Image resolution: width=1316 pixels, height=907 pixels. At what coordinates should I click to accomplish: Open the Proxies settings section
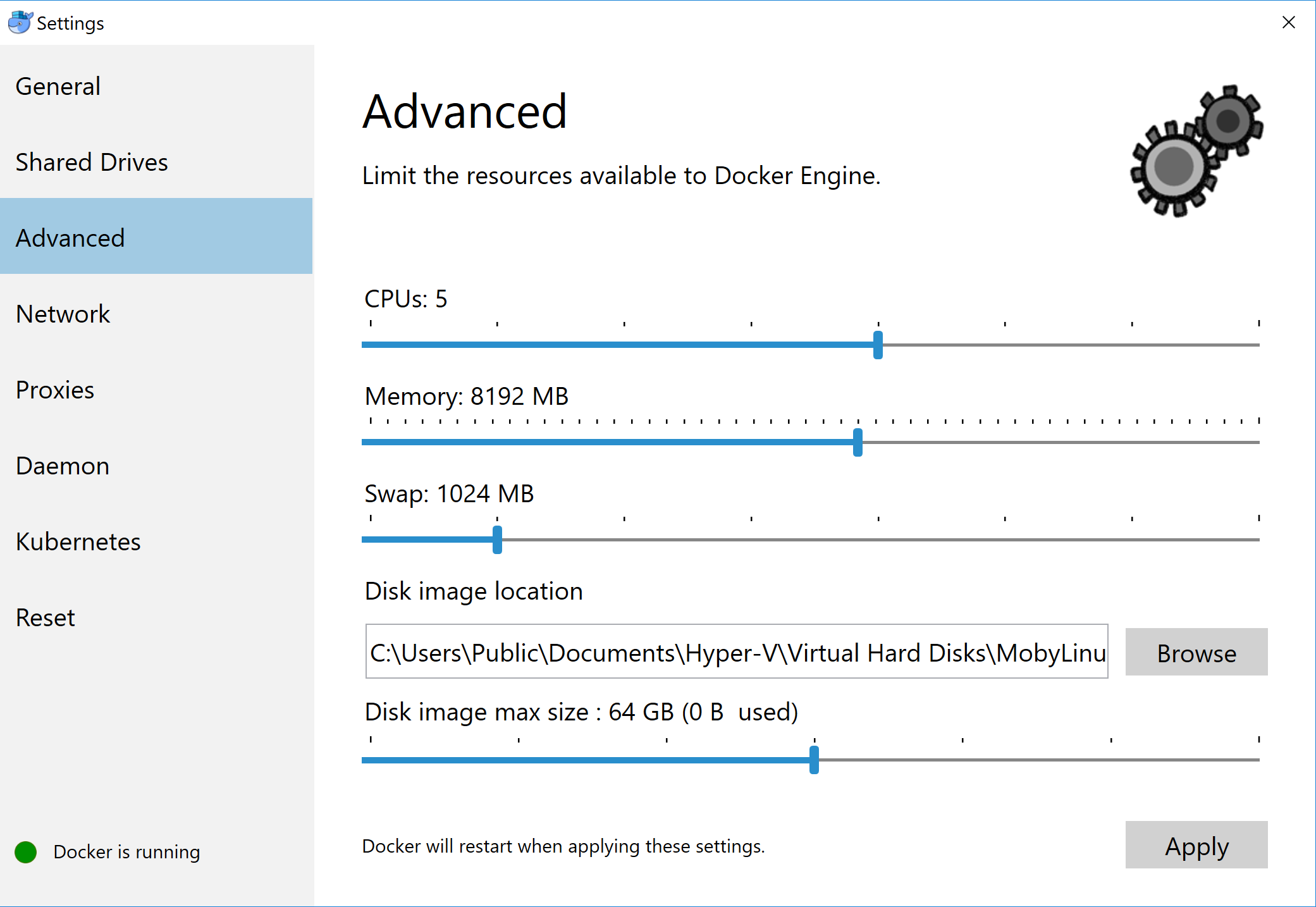pyautogui.click(x=55, y=390)
